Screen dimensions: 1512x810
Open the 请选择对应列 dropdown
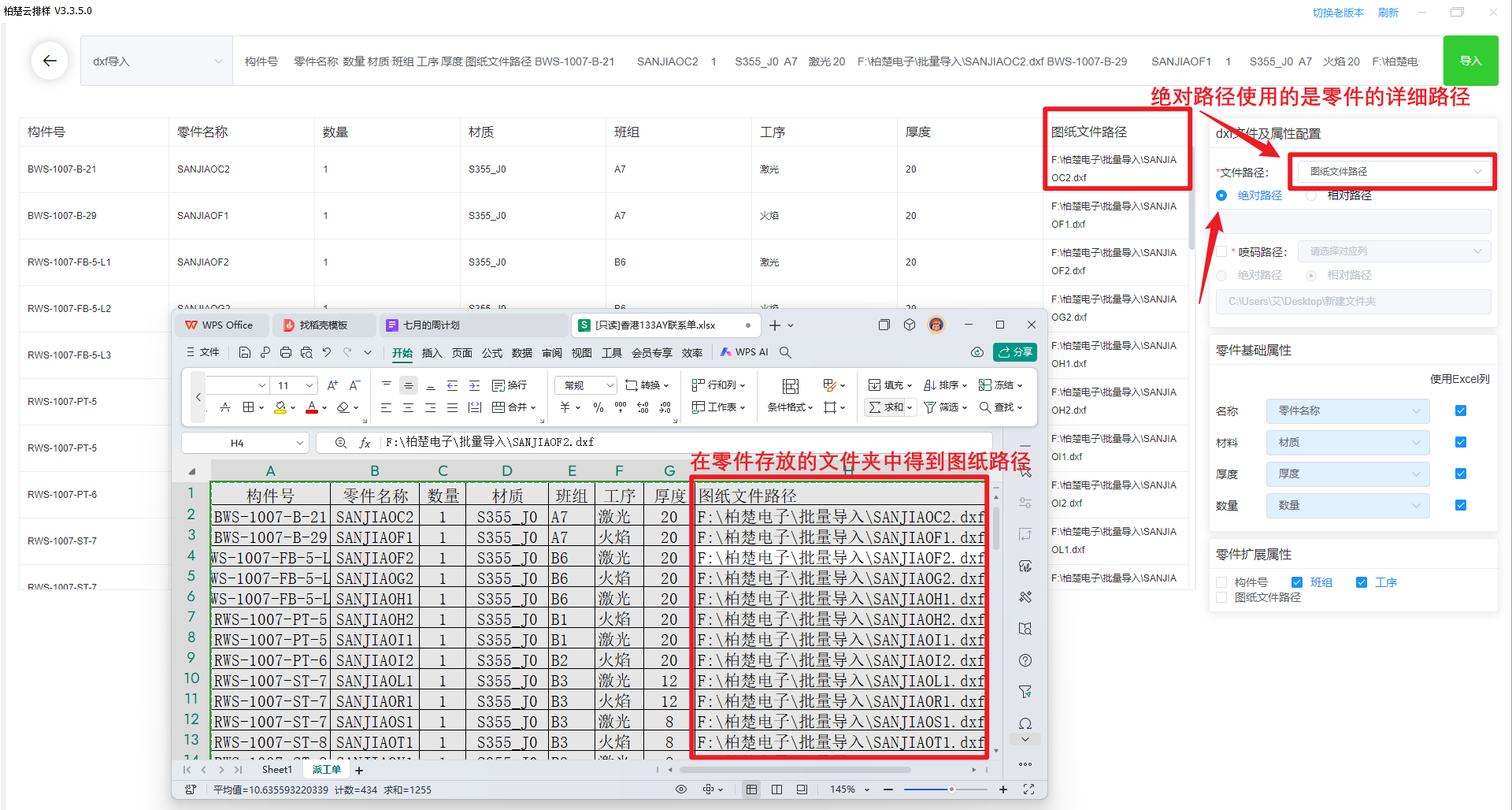coord(1395,251)
